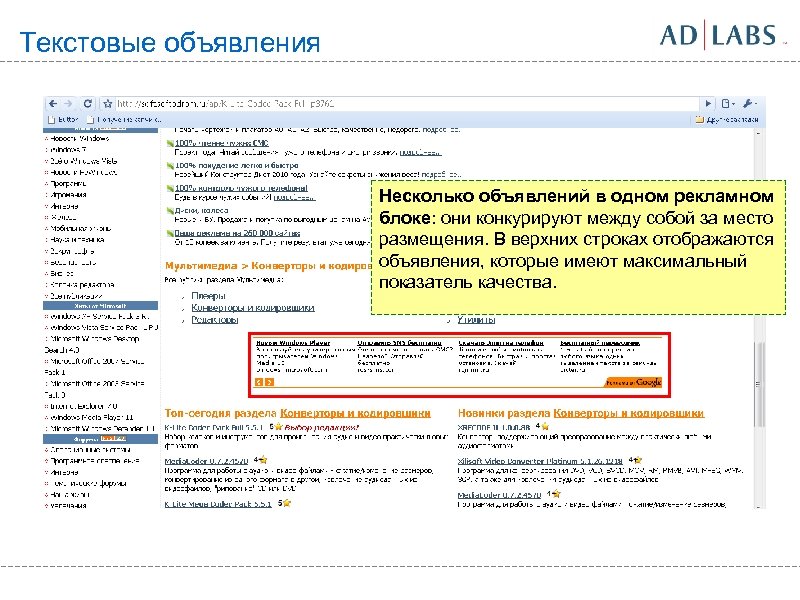Click the Go arrow beside the address bar
The height and width of the screenshot is (600, 800).
point(708,104)
